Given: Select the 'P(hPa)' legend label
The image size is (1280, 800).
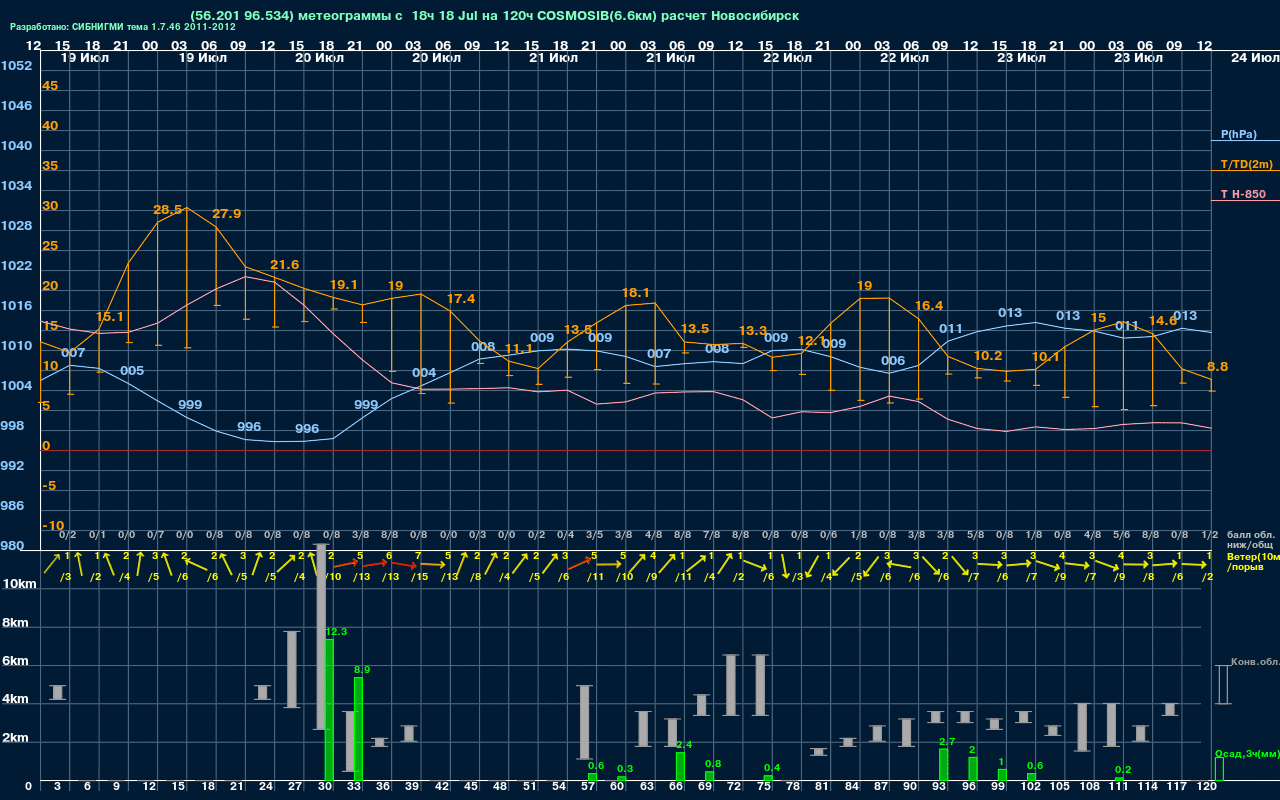Looking at the screenshot, I should [x=1238, y=134].
